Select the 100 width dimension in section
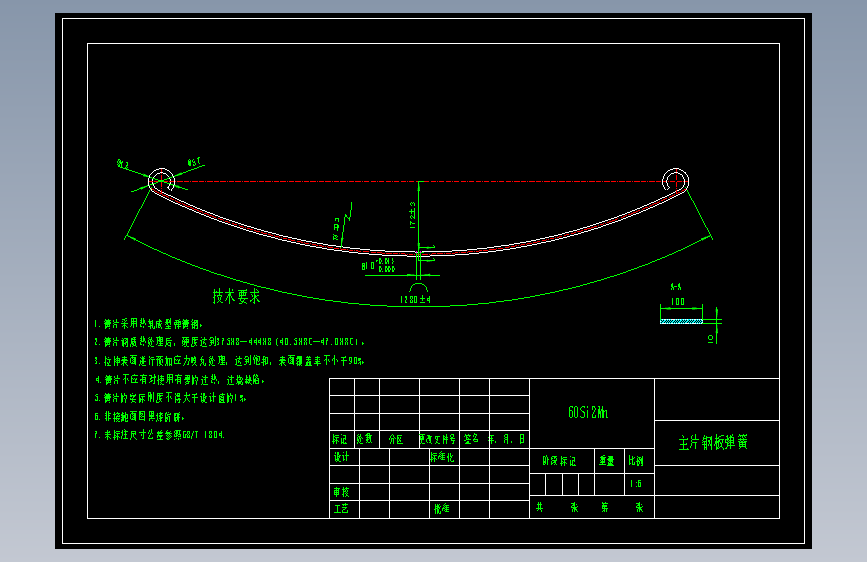Image resolution: width=867 pixels, height=562 pixels. click(677, 301)
